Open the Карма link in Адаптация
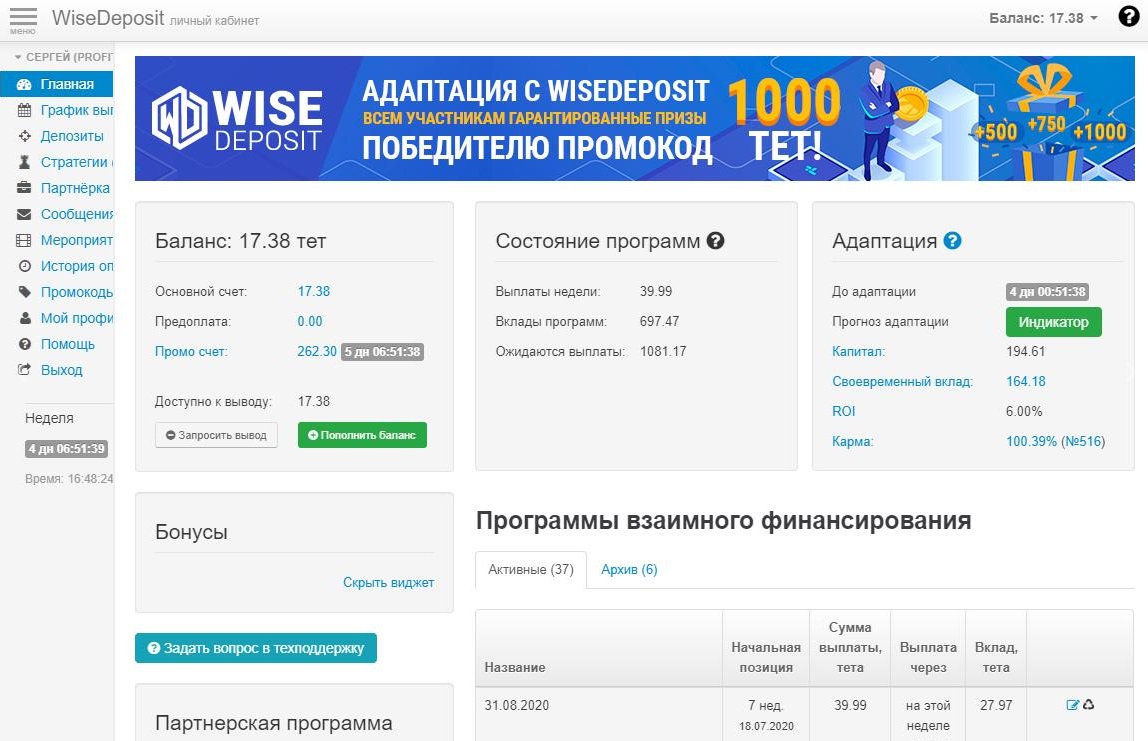 pos(852,441)
